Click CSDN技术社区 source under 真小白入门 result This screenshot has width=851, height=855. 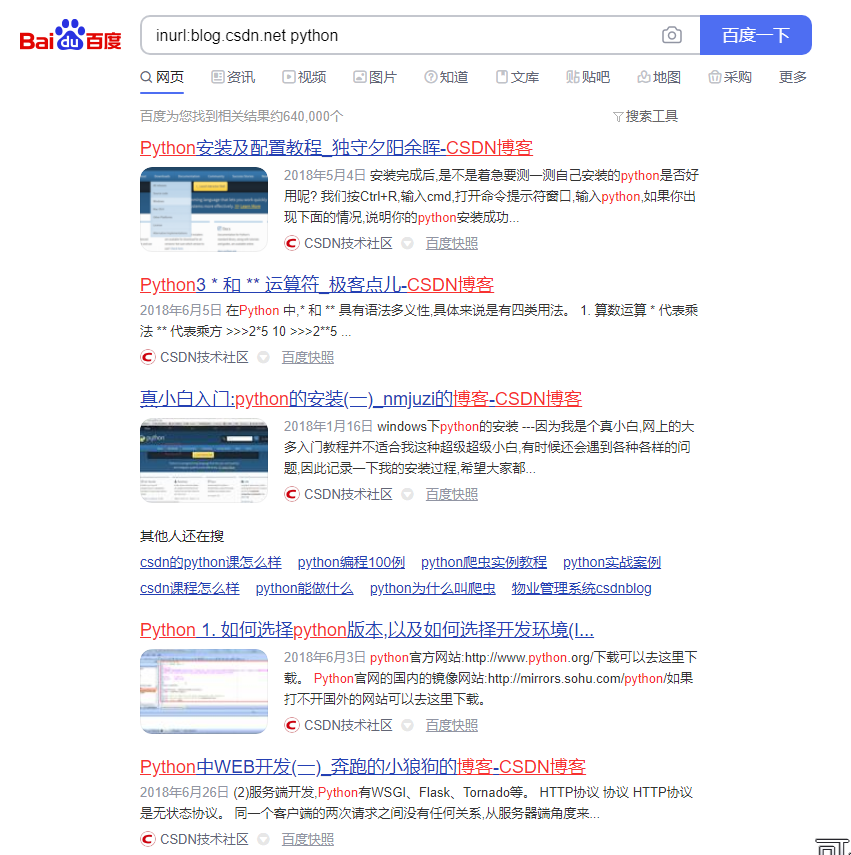tap(348, 494)
